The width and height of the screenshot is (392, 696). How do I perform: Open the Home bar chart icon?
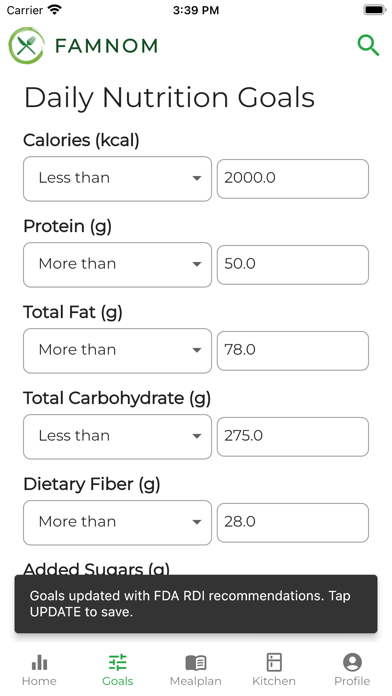40,662
